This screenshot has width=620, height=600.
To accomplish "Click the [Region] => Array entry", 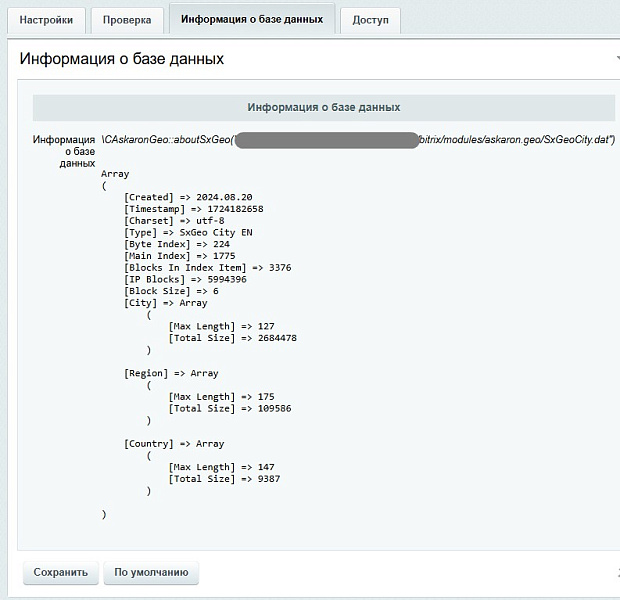I will (x=171, y=373).
